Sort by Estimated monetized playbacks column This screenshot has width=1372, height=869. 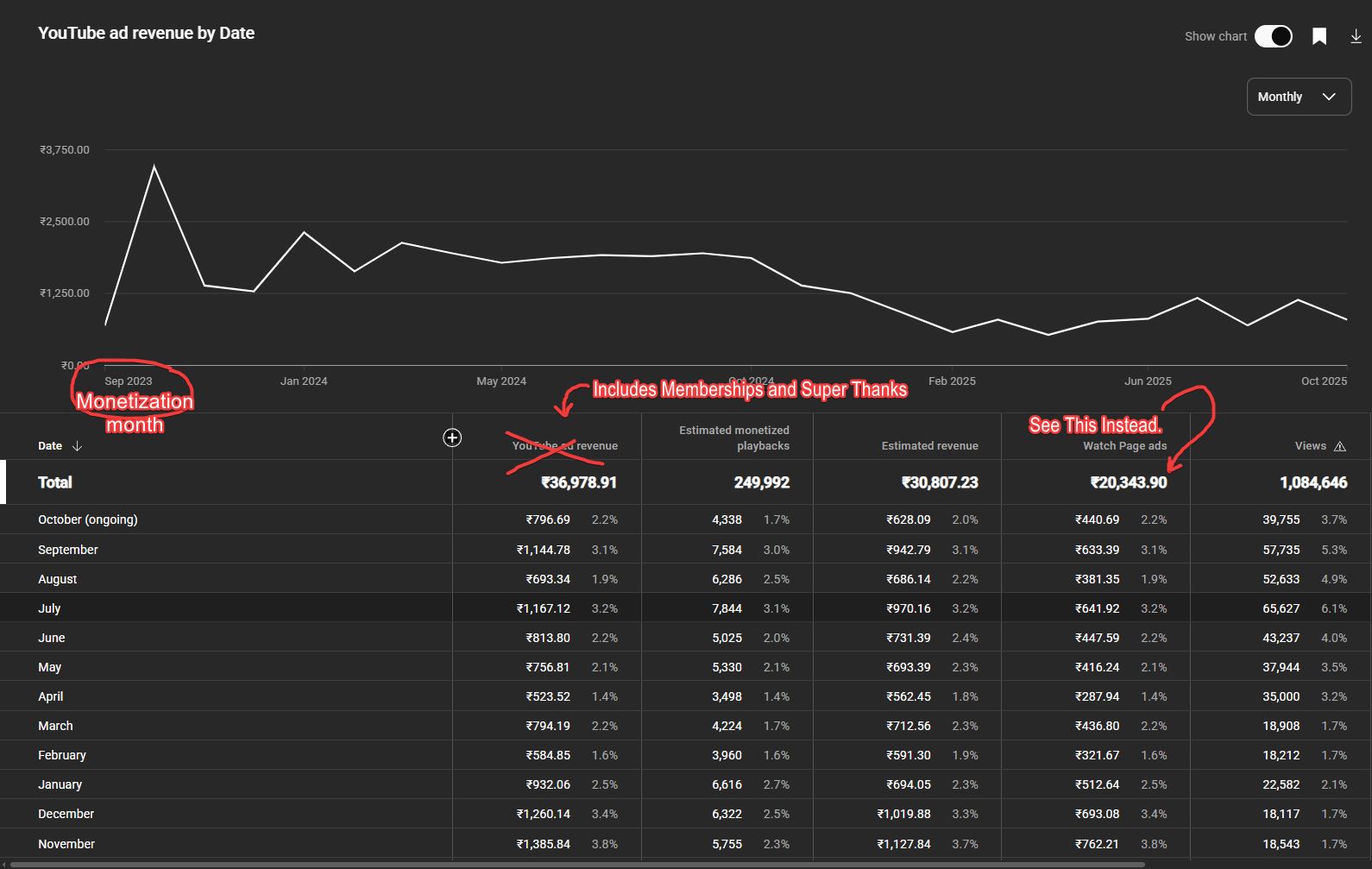(x=734, y=438)
